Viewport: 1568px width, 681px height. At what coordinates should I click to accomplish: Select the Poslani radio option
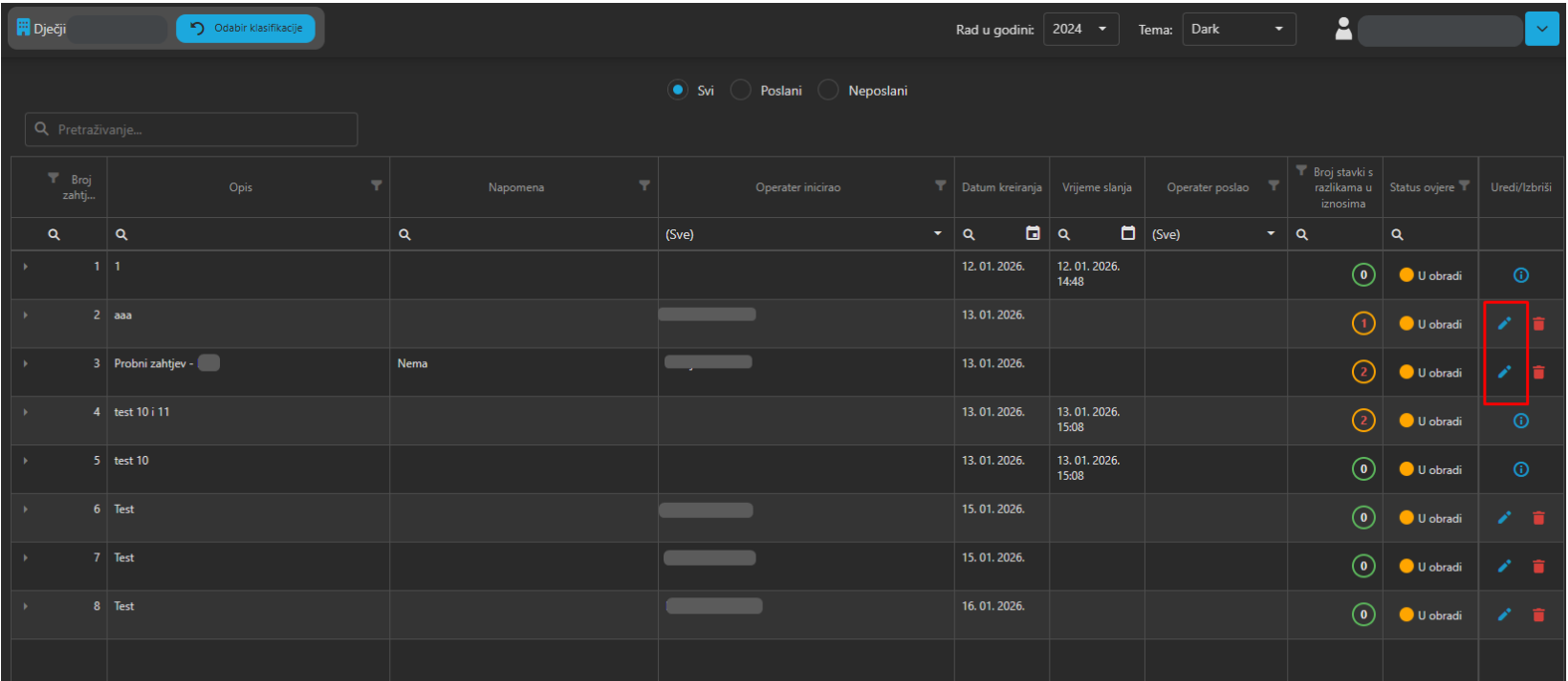741,91
